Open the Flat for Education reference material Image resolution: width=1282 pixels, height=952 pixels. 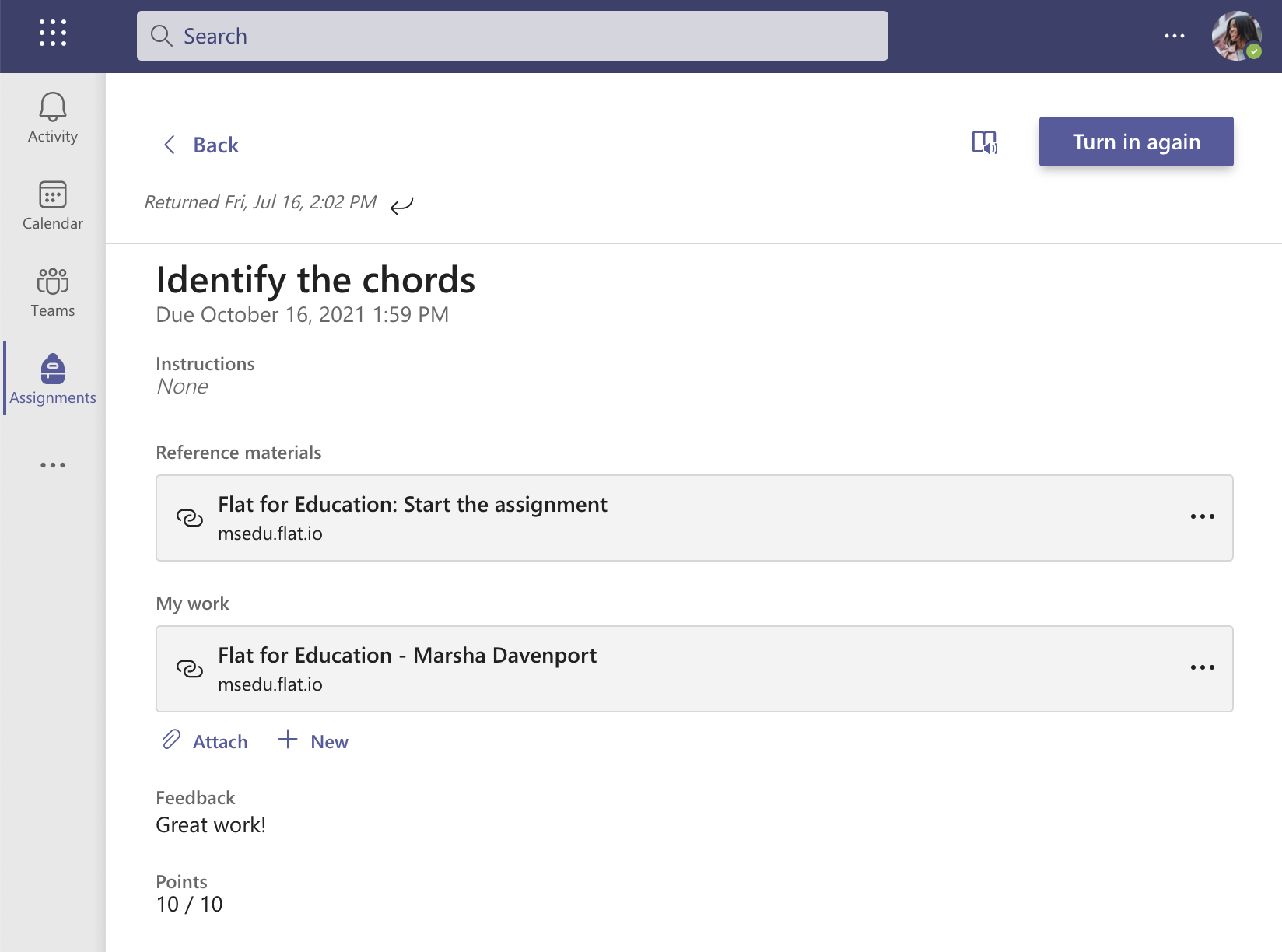click(412, 504)
